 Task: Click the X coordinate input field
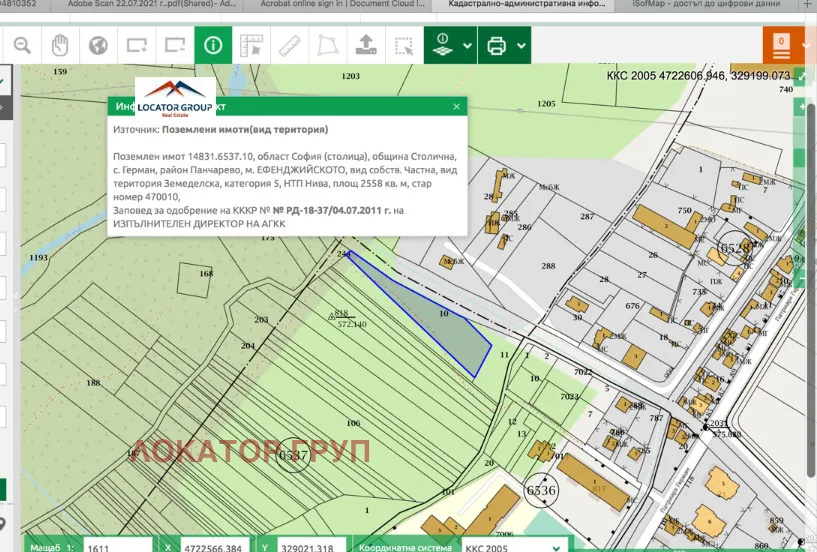pos(215,547)
